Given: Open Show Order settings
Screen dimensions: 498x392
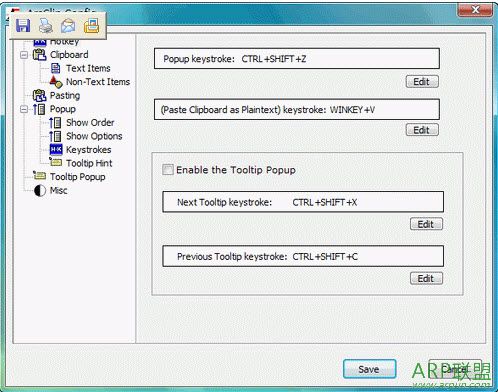Looking at the screenshot, I should tap(90, 123).
